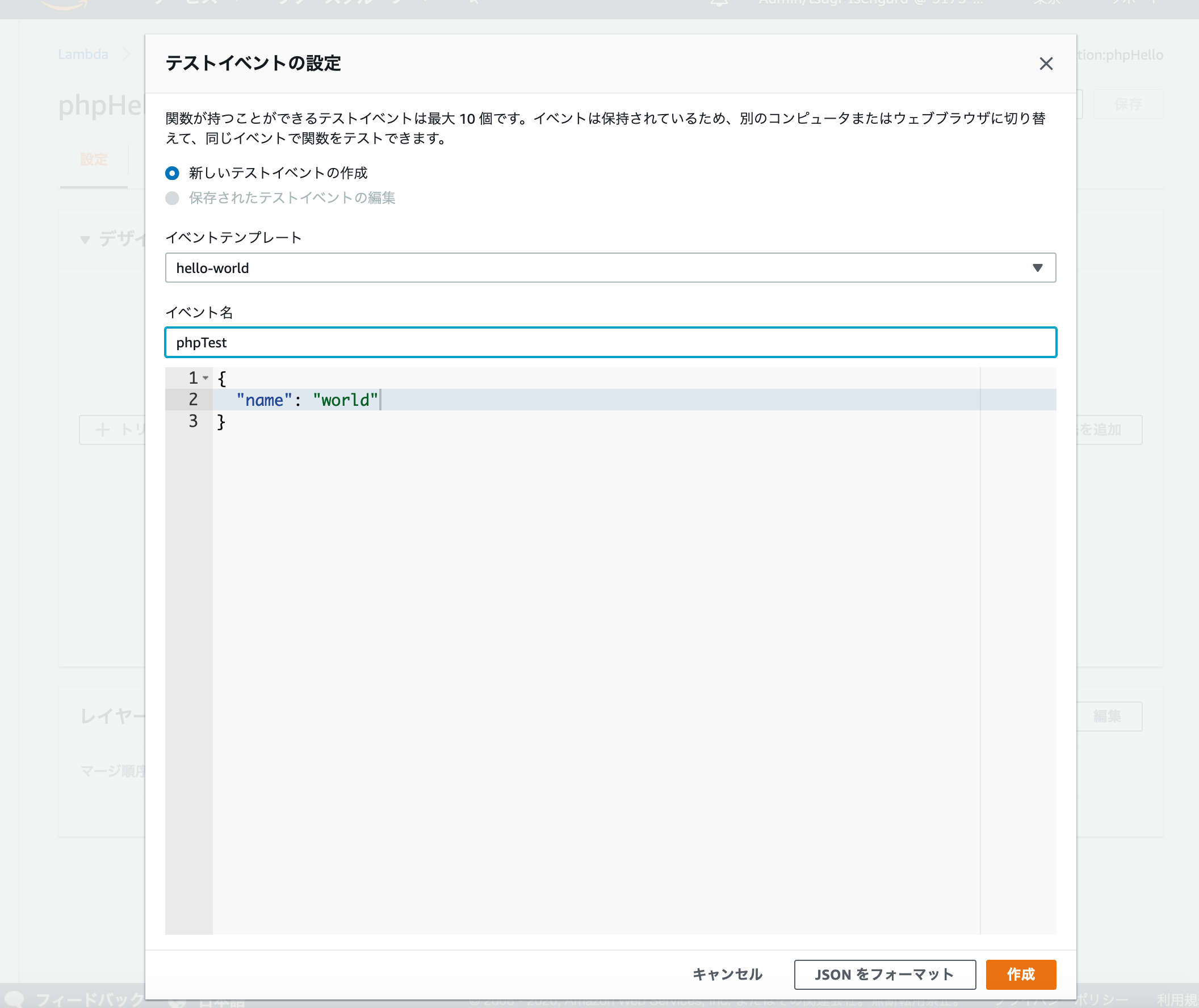Collapse the JSON block at line 1
This screenshot has width=1199, height=1008.
coord(206,377)
